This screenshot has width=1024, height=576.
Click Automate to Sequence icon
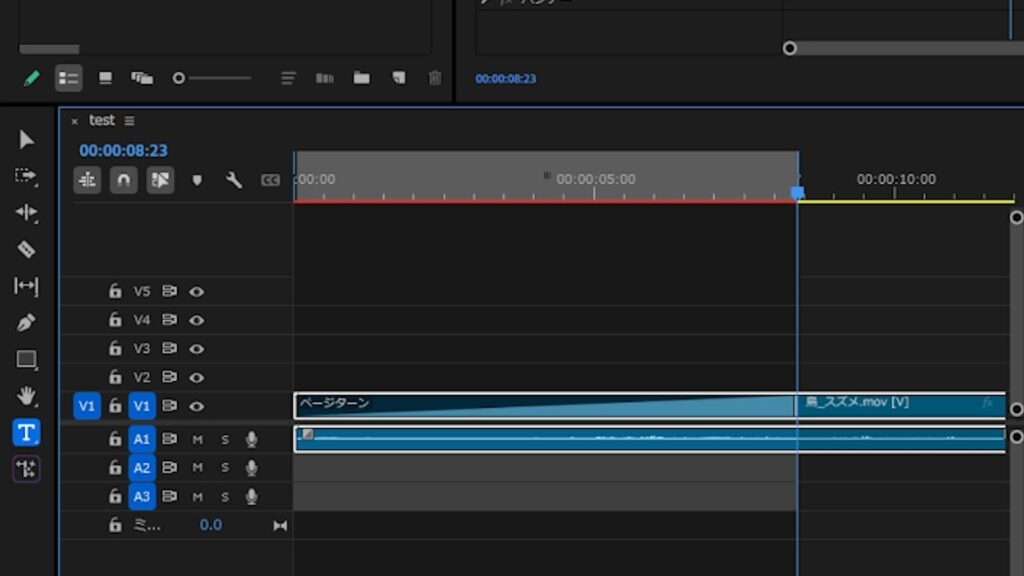click(325, 78)
